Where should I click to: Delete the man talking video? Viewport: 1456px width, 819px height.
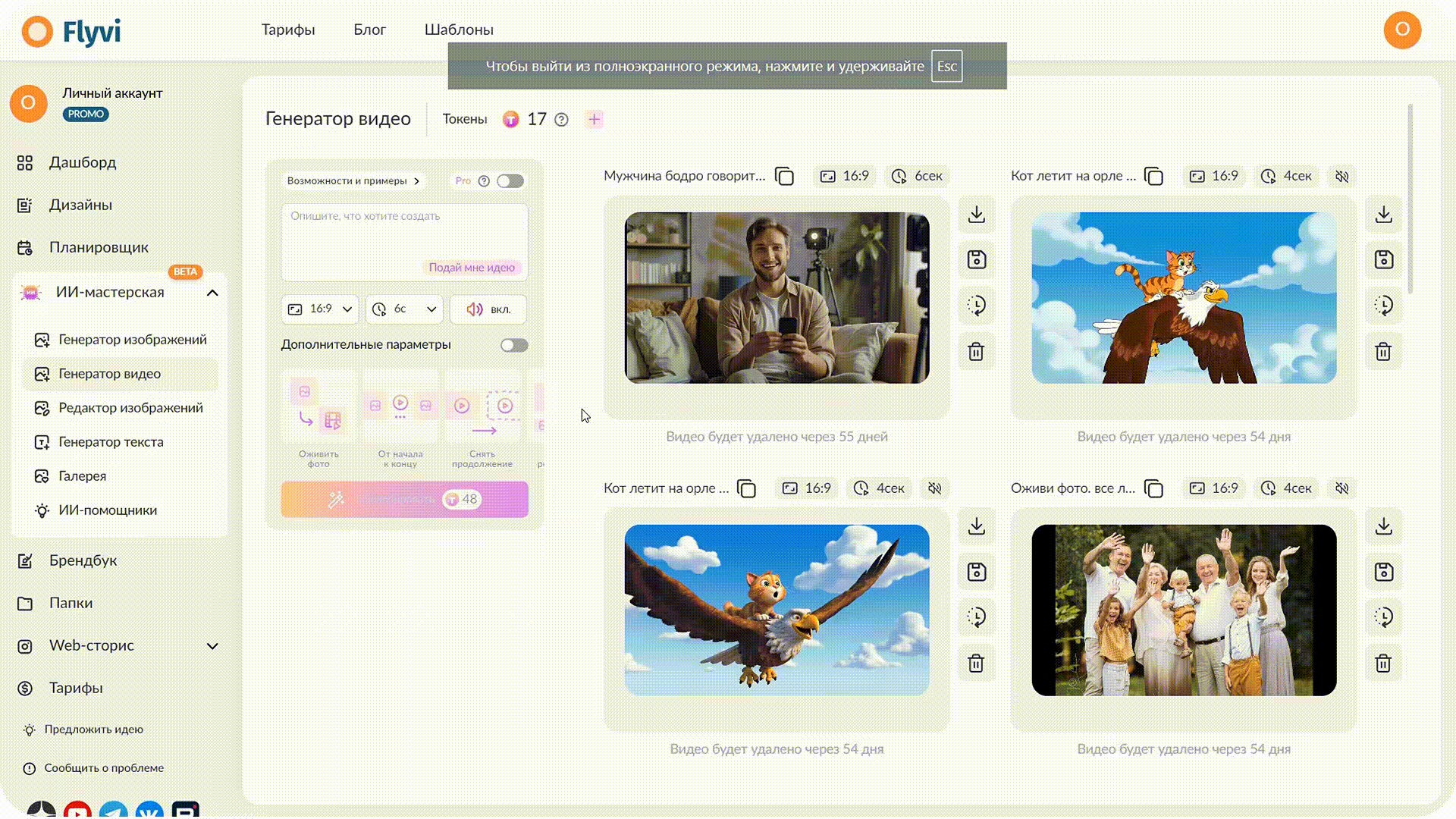pyautogui.click(x=976, y=352)
